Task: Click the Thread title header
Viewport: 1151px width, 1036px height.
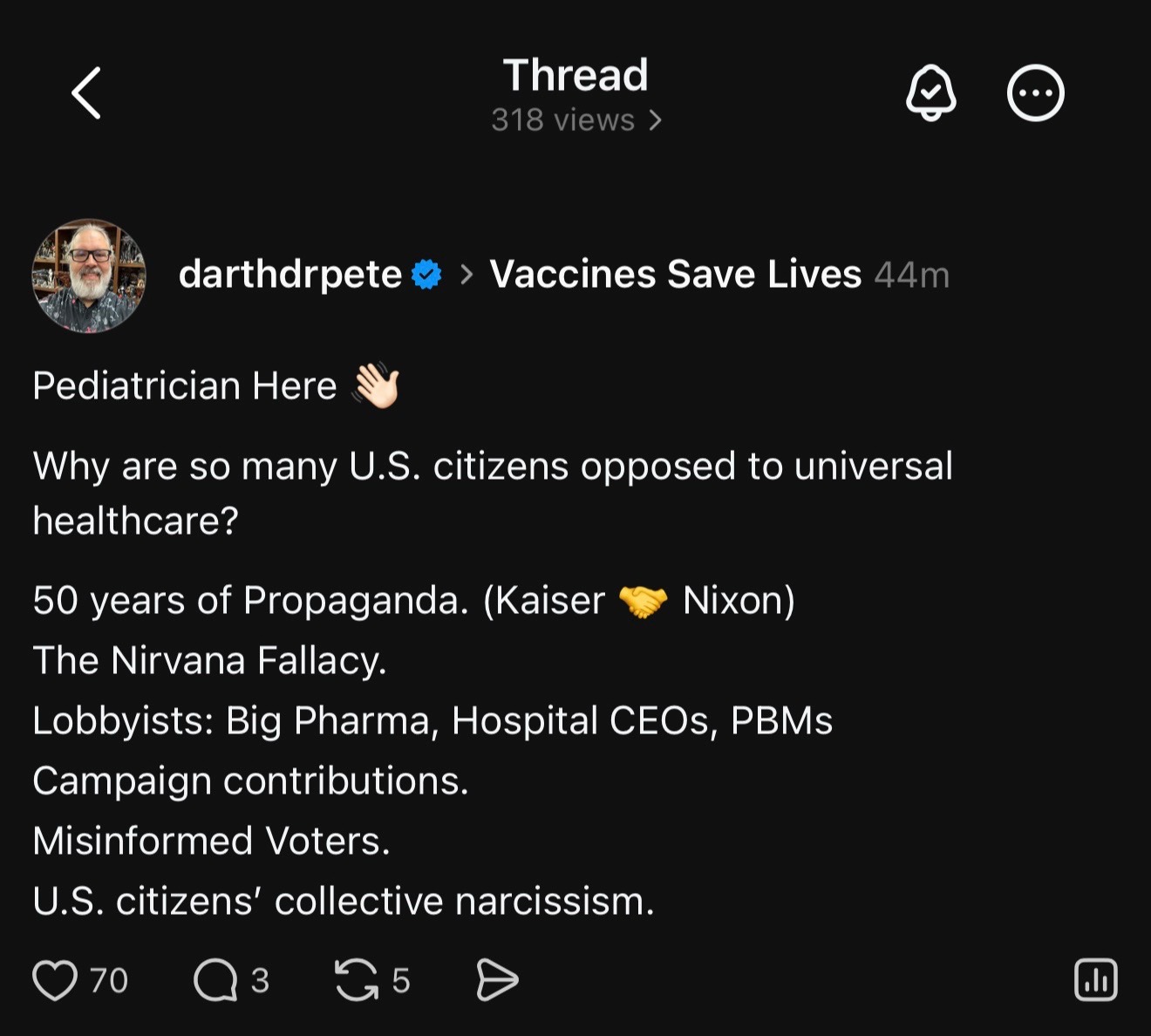Action: pyautogui.click(x=575, y=75)
